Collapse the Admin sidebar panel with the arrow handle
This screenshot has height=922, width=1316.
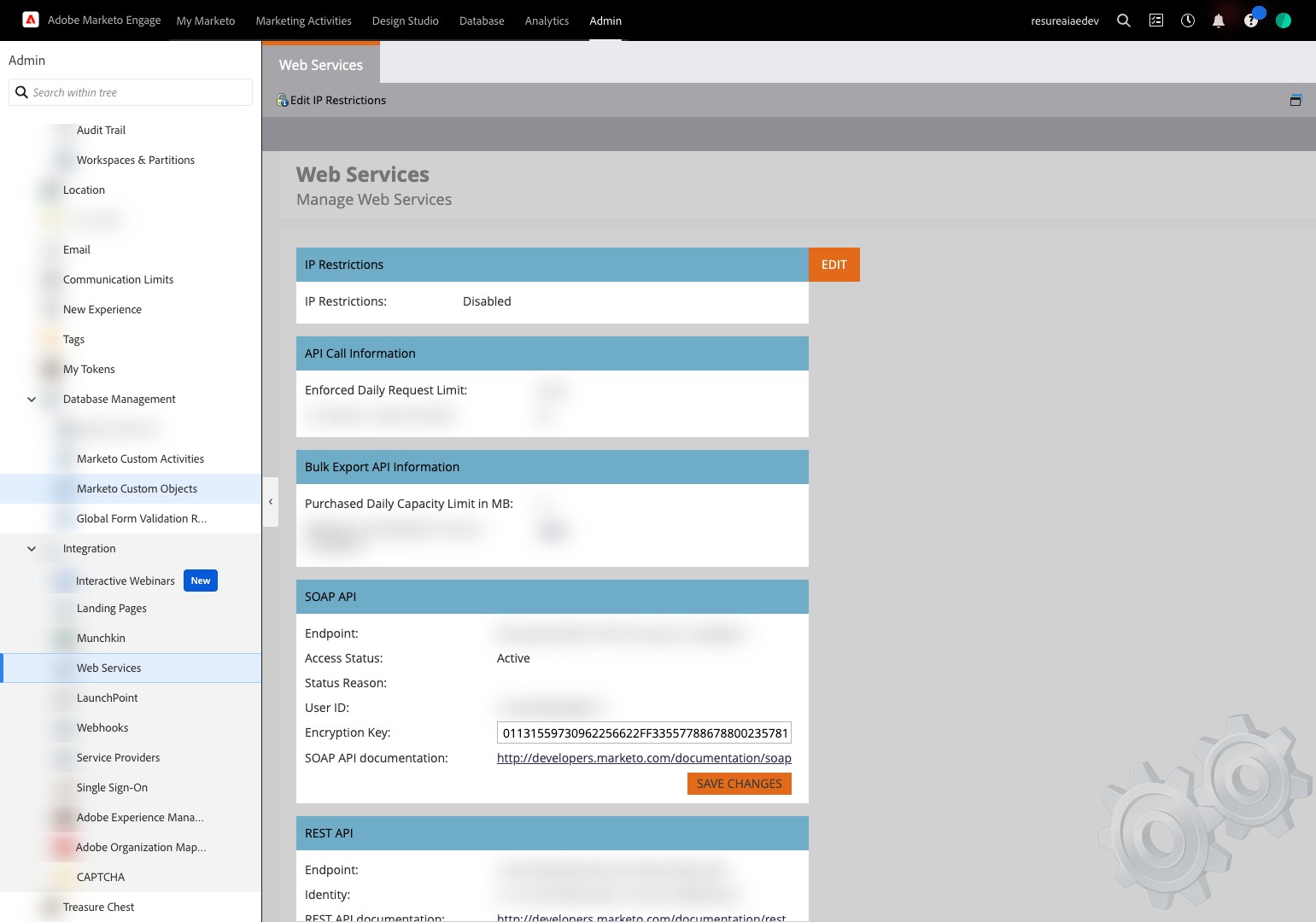[271, 502]
